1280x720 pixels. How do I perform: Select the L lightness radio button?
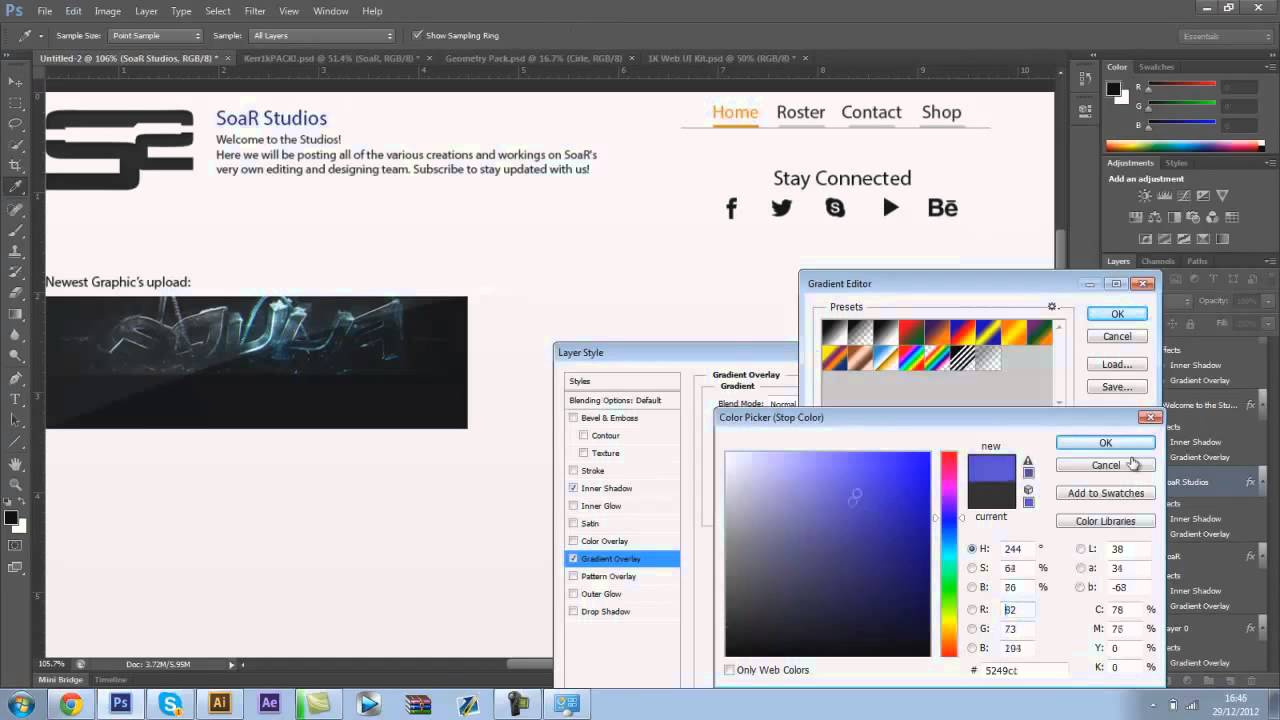click(1080, 549)
